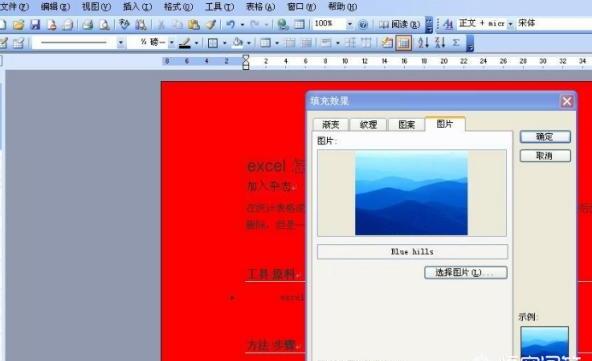This screenshot has height=361, width=592.
Task: Click the Blue hills picture preview
Action: point(411,193)
